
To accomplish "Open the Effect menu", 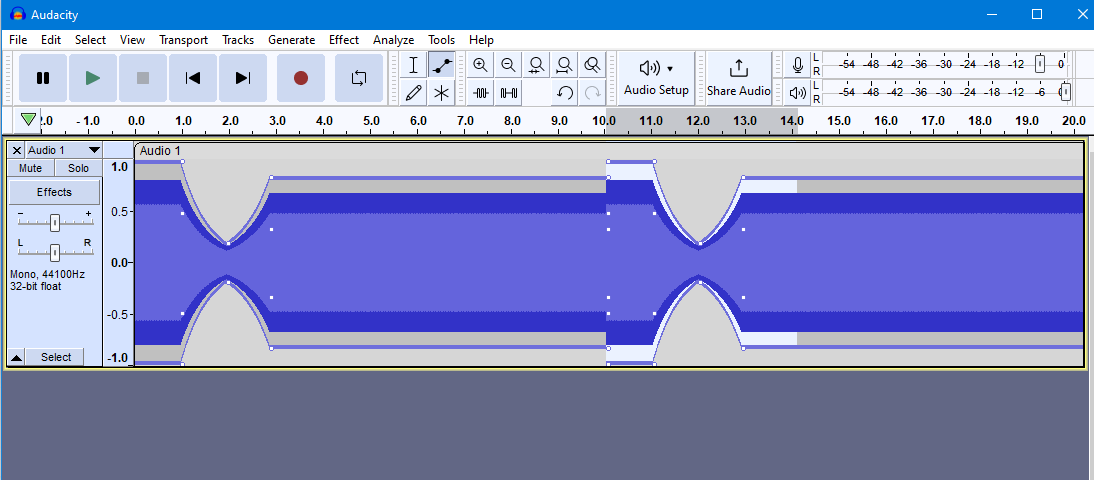I will tap(344, 40).
